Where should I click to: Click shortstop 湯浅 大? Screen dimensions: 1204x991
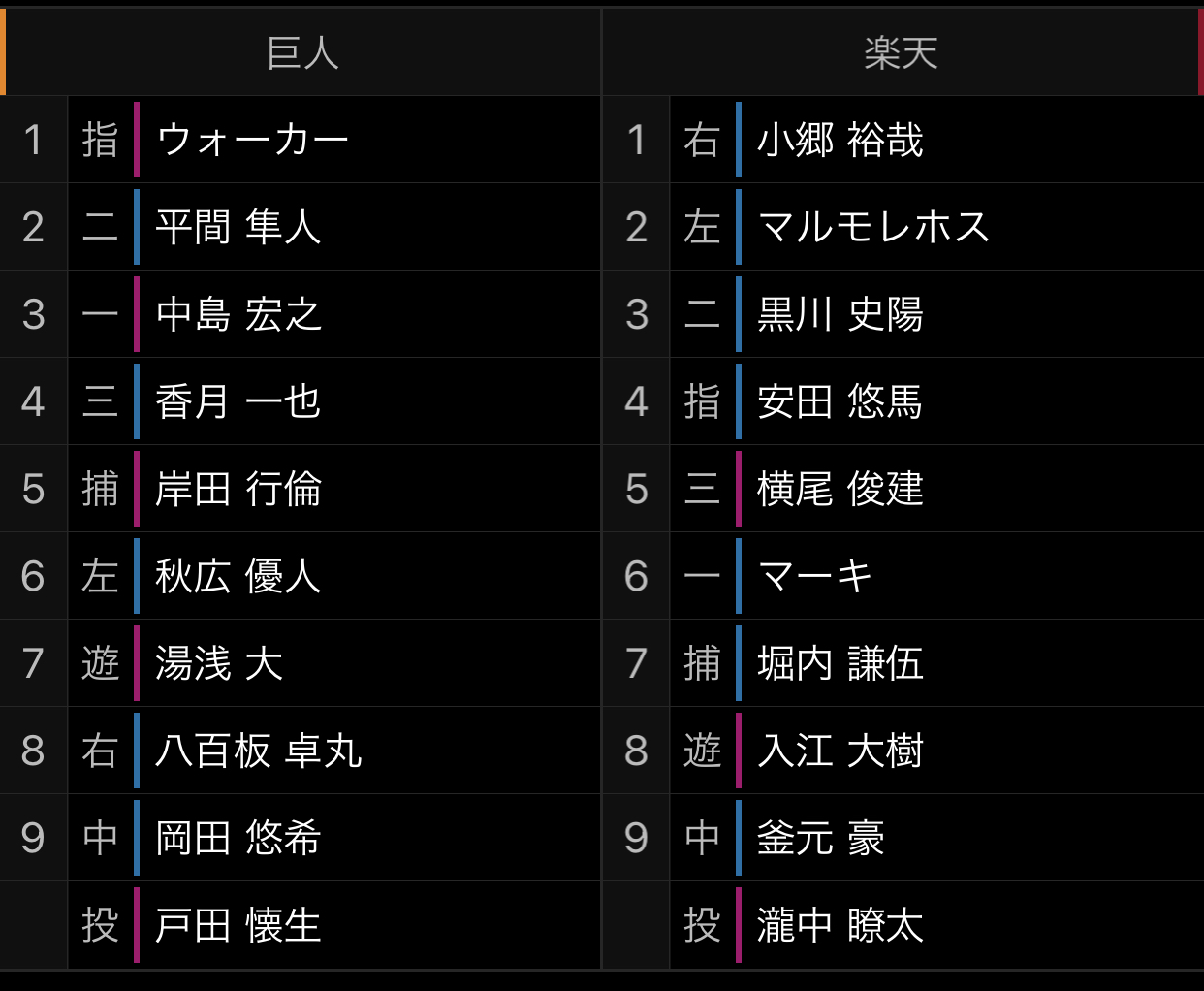click(219, 663)
